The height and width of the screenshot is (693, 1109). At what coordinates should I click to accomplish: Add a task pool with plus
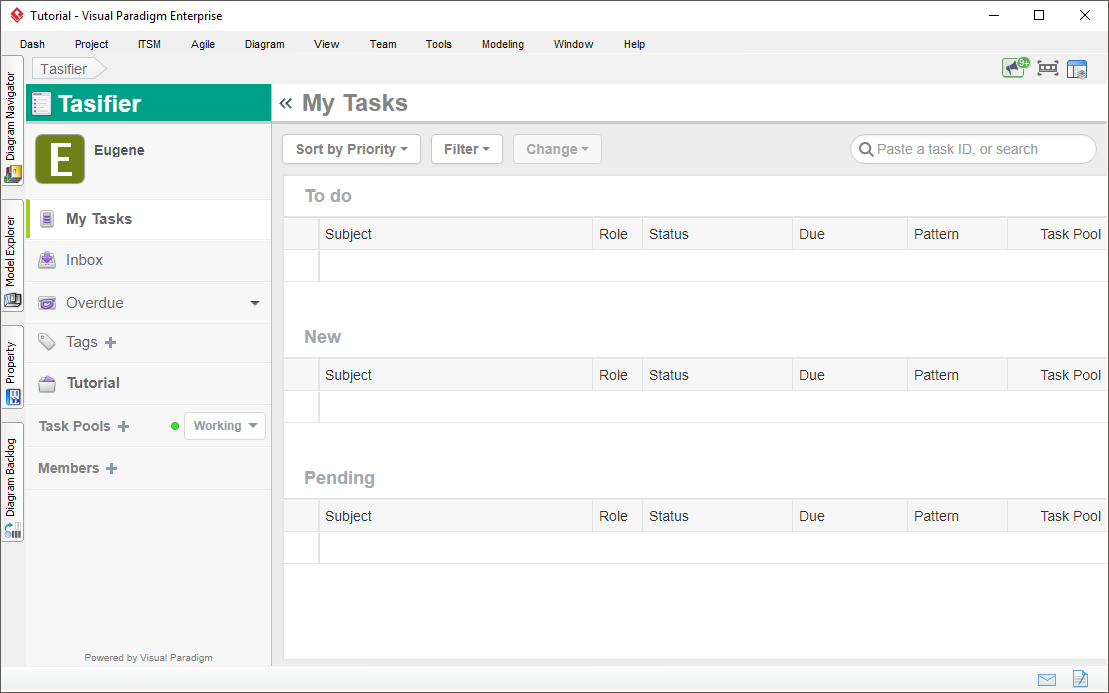pos(124,426)
